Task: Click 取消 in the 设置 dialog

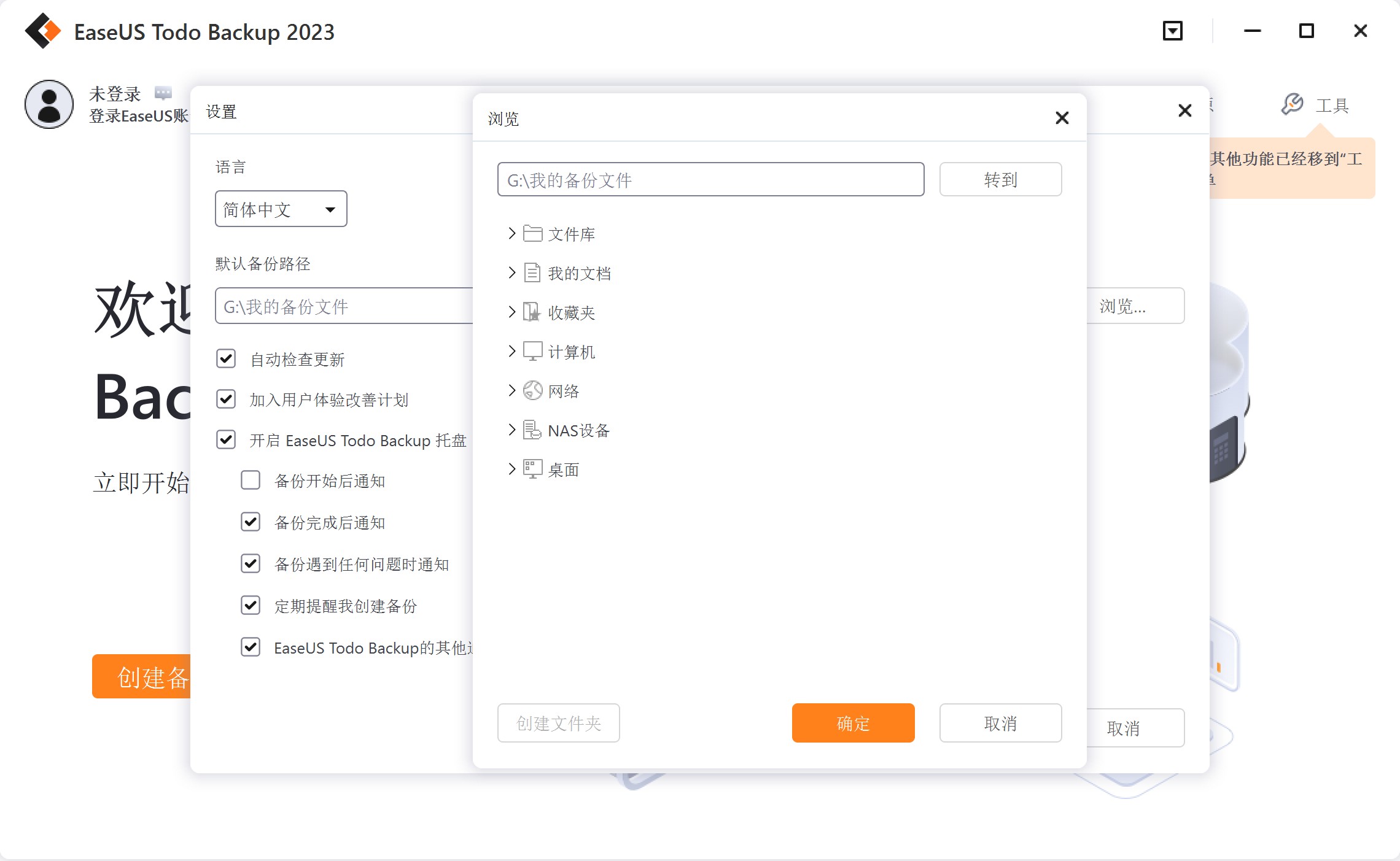Action: (1135, 728)
